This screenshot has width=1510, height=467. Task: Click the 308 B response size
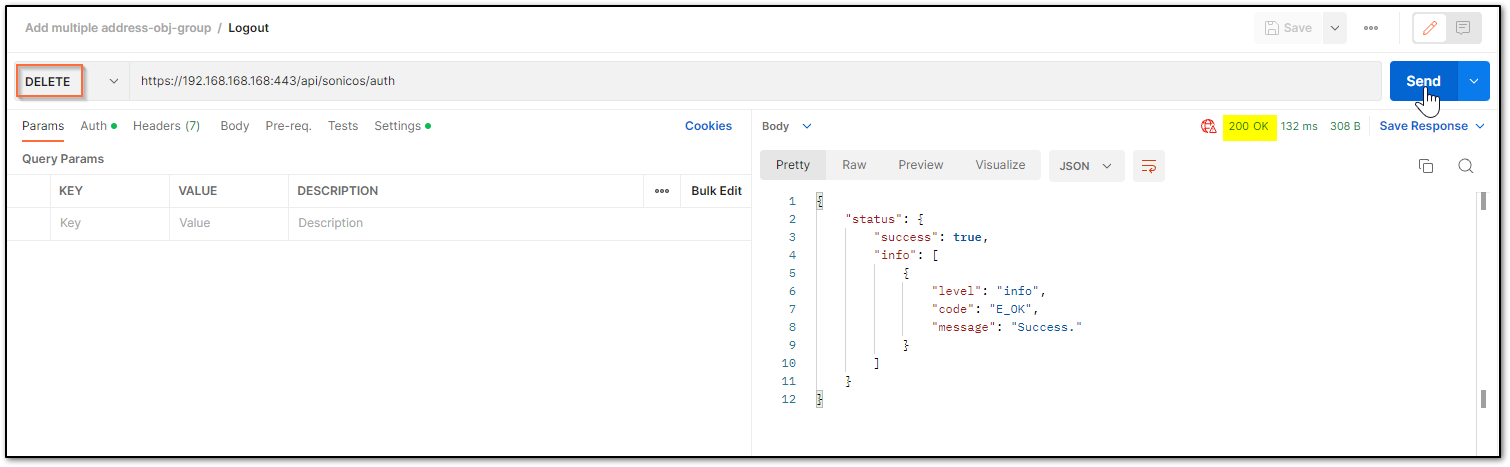tap(1345, 126)
